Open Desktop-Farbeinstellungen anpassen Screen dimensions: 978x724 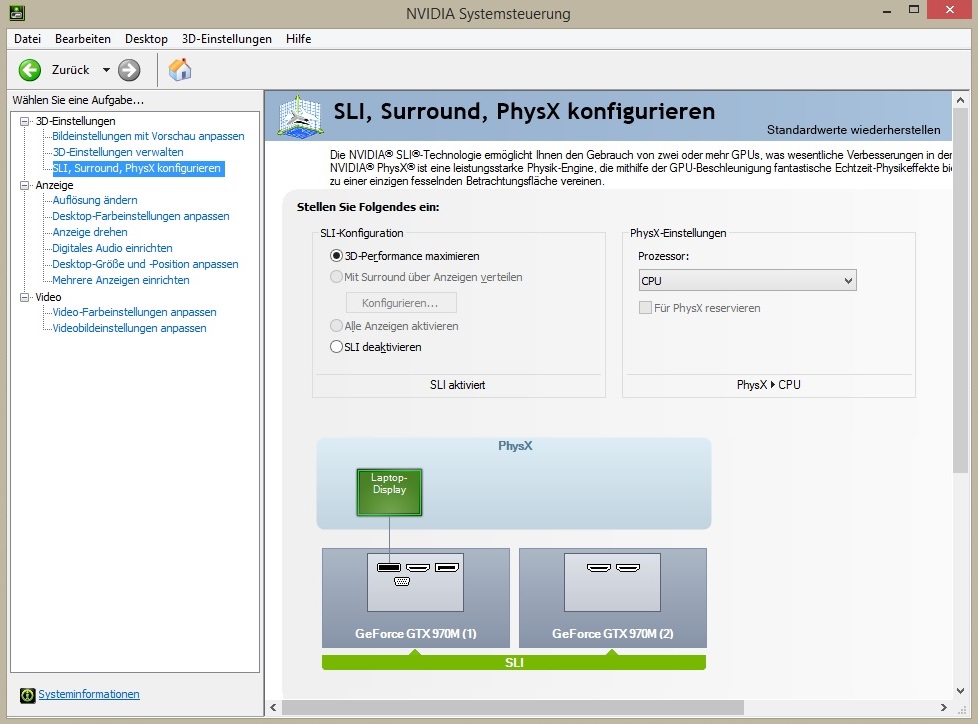(x=141, y=216)
